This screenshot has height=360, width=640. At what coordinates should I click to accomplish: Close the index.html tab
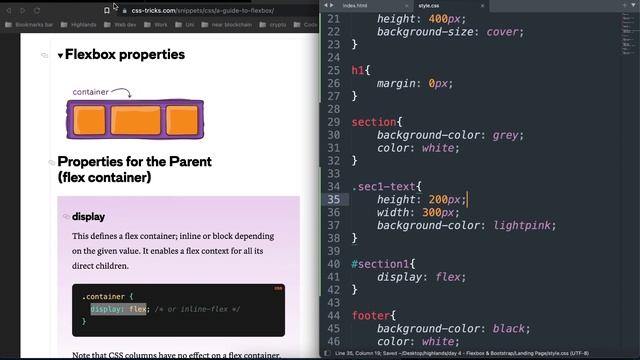pyautogui.click(x=407, y=6)
